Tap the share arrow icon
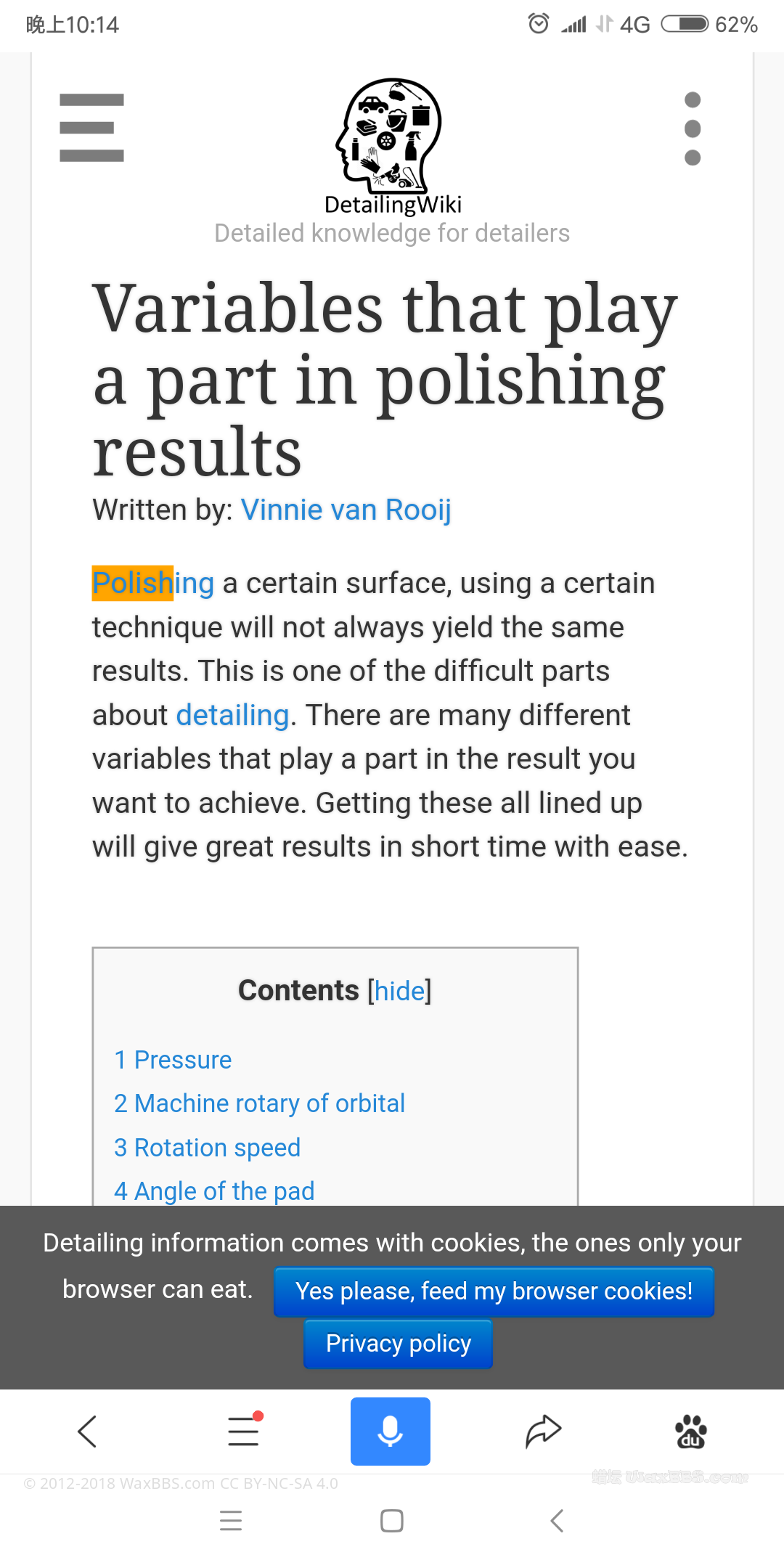Screen dimensions: 784x1568 [543, 1432]
